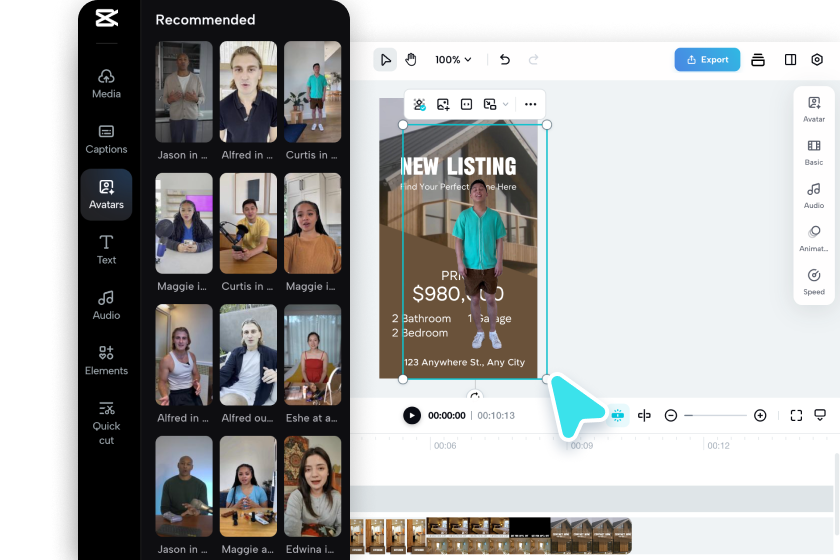Open the Media panel
Image resolution: width=840 pixels, height=560 pixels.
point(106,84)
